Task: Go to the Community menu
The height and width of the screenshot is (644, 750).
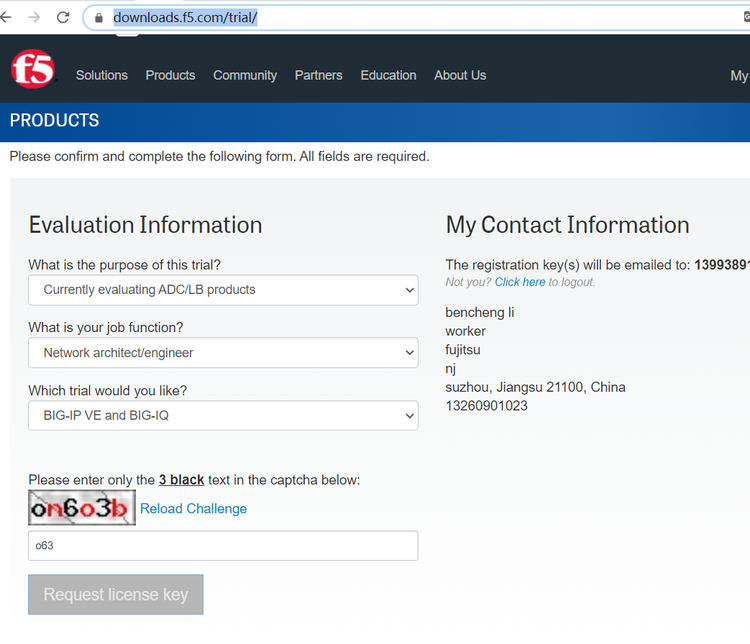Action: [x=245, y=75]
